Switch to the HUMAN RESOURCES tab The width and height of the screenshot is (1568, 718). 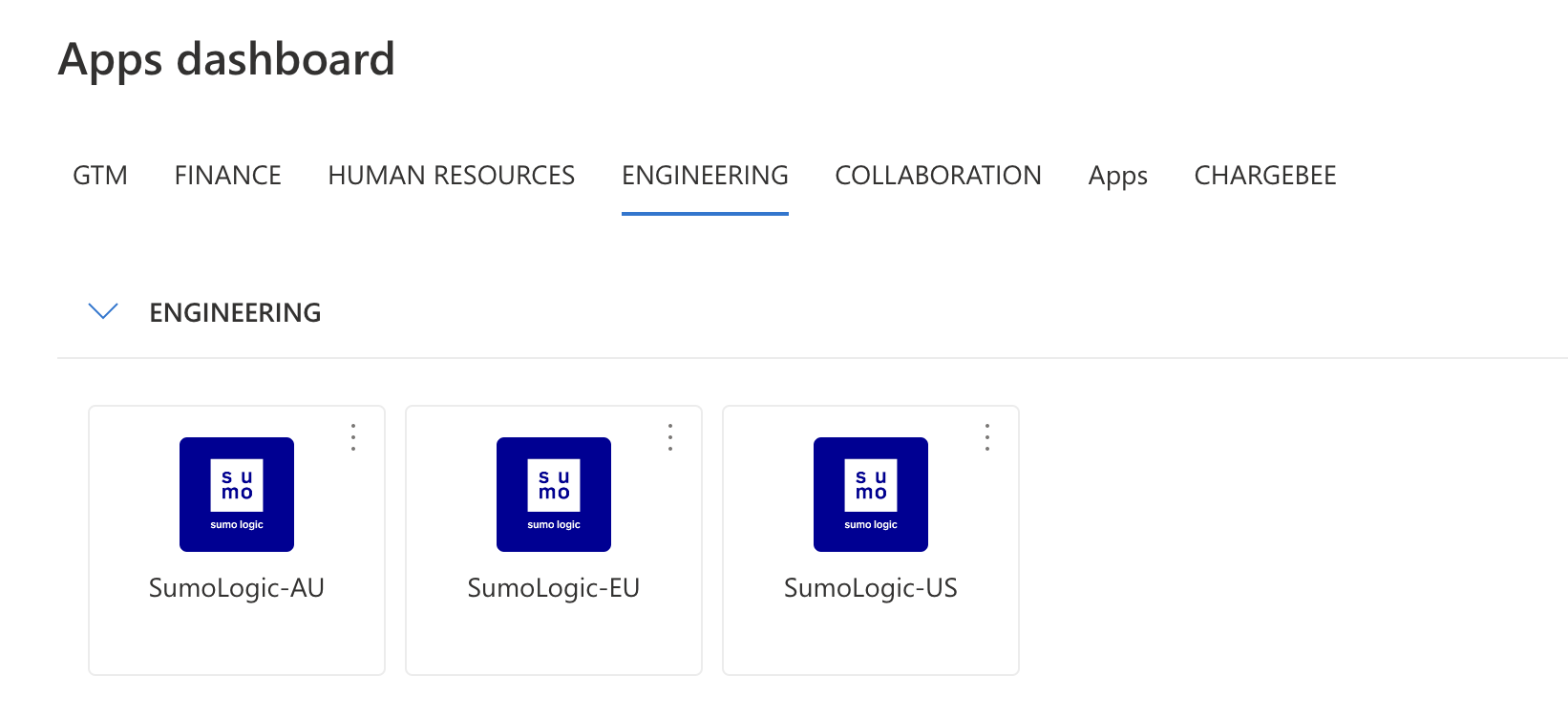pos(452,176)
